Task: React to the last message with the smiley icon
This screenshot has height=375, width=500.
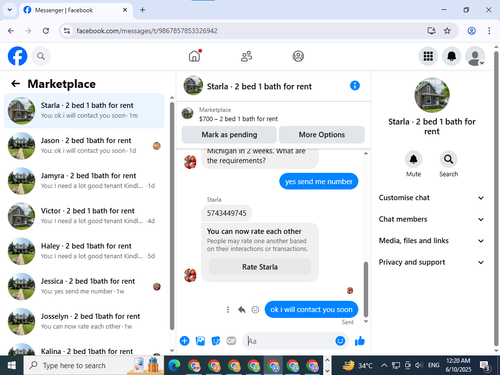Action: (255, 310)
